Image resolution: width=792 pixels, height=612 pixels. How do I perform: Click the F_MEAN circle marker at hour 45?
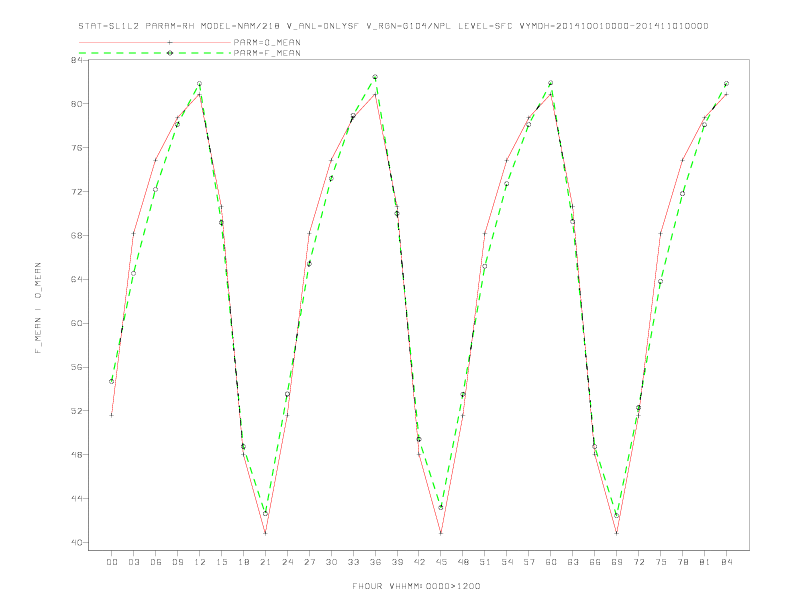coord(441,507)
